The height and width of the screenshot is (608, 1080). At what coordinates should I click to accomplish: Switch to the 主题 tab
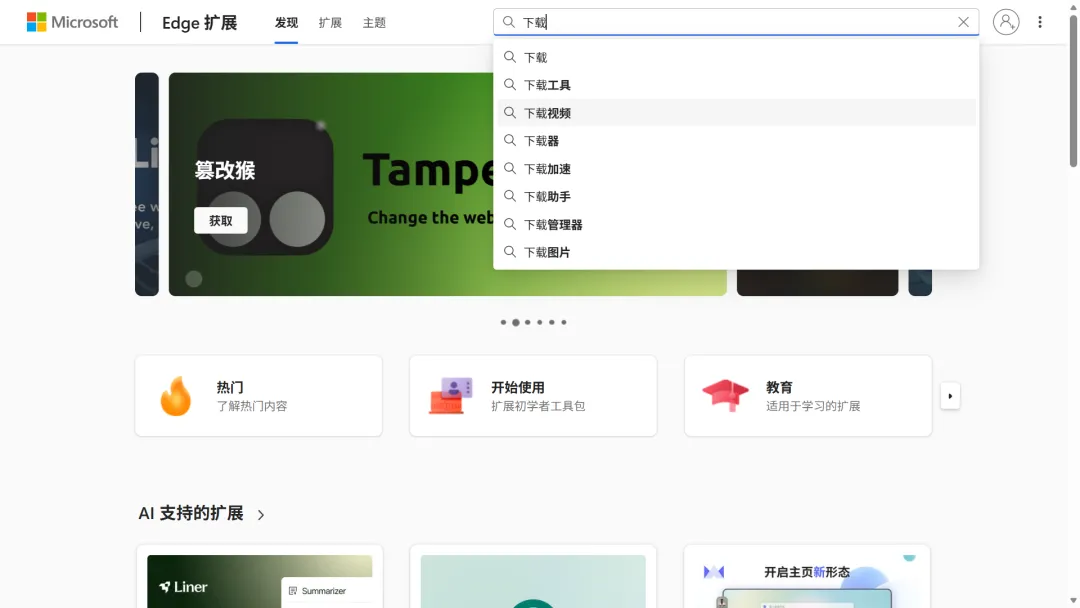point(374,23)
